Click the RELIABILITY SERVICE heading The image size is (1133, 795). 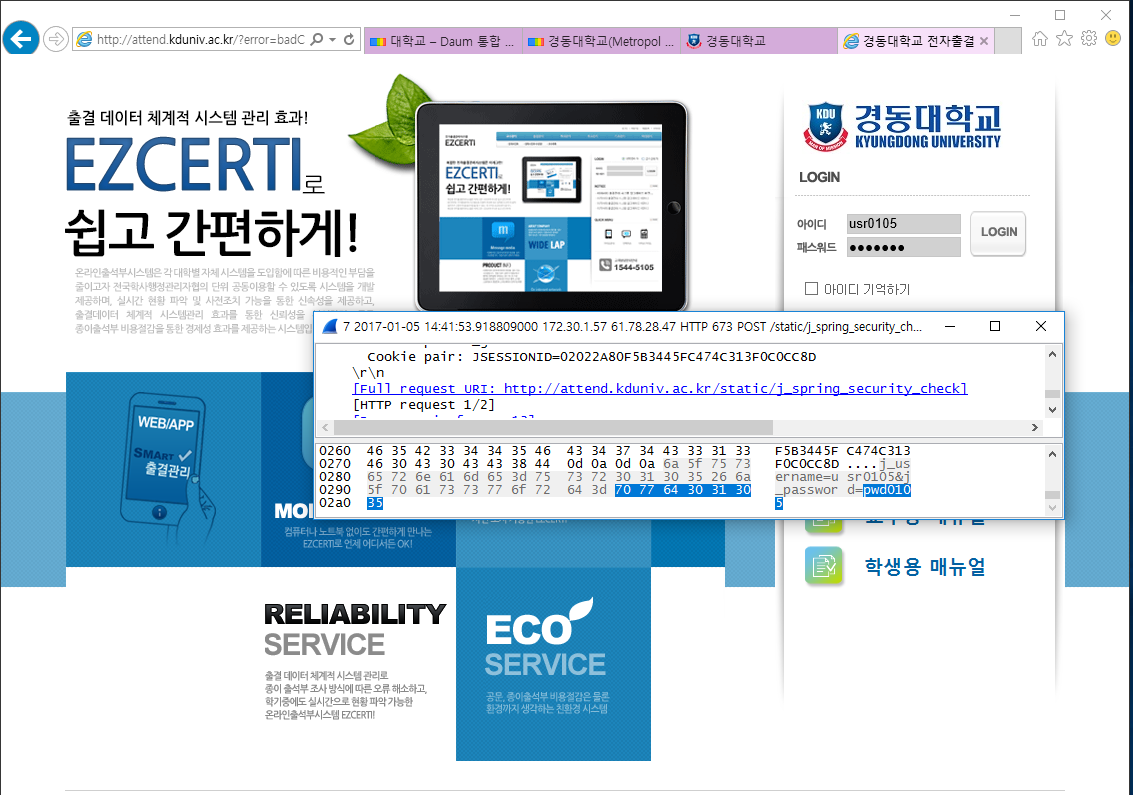(x=354, y=629)
